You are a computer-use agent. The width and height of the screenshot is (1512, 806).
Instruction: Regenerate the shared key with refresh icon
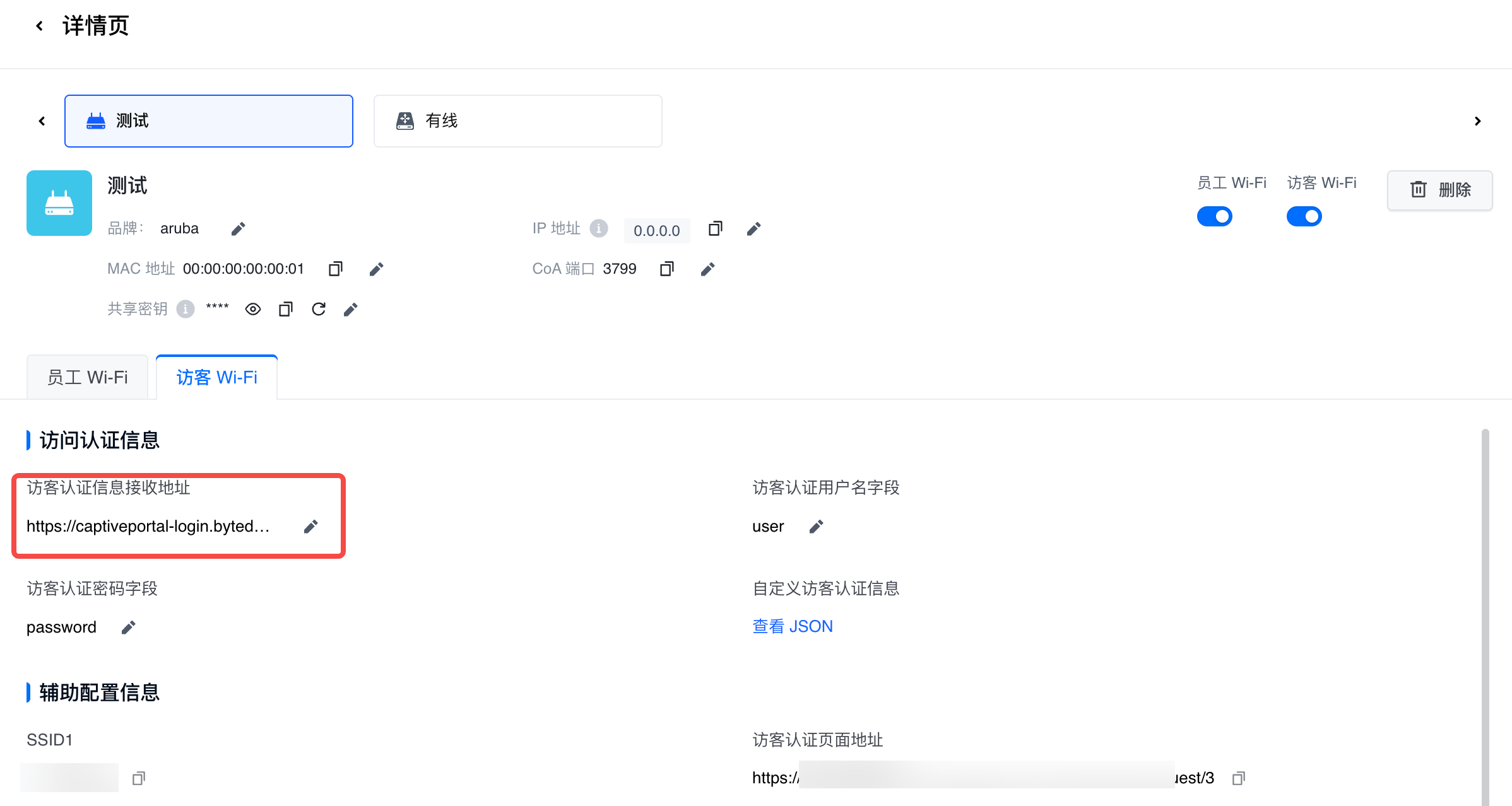(319, 308)
